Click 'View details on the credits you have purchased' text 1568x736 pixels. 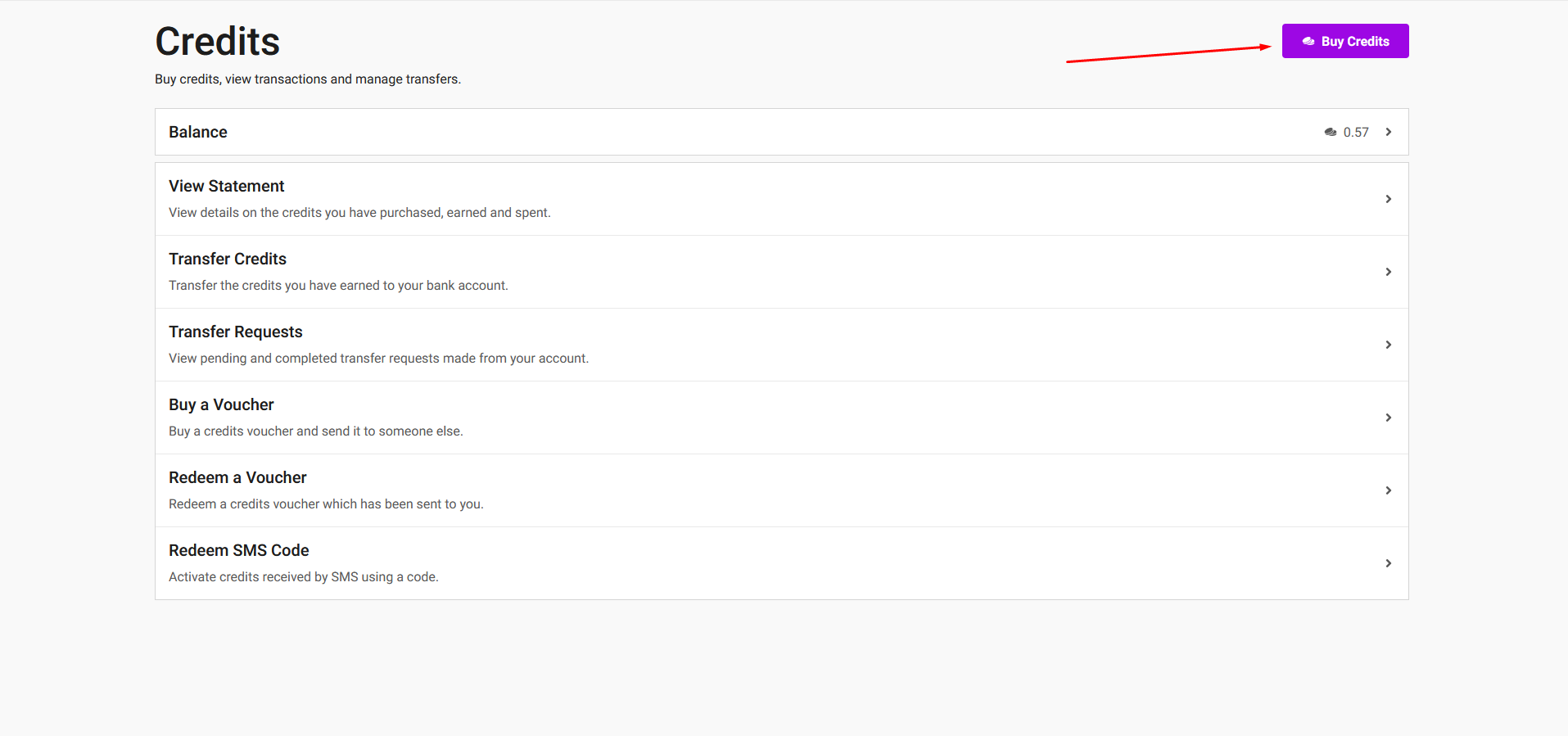click(x=359, y=212)
